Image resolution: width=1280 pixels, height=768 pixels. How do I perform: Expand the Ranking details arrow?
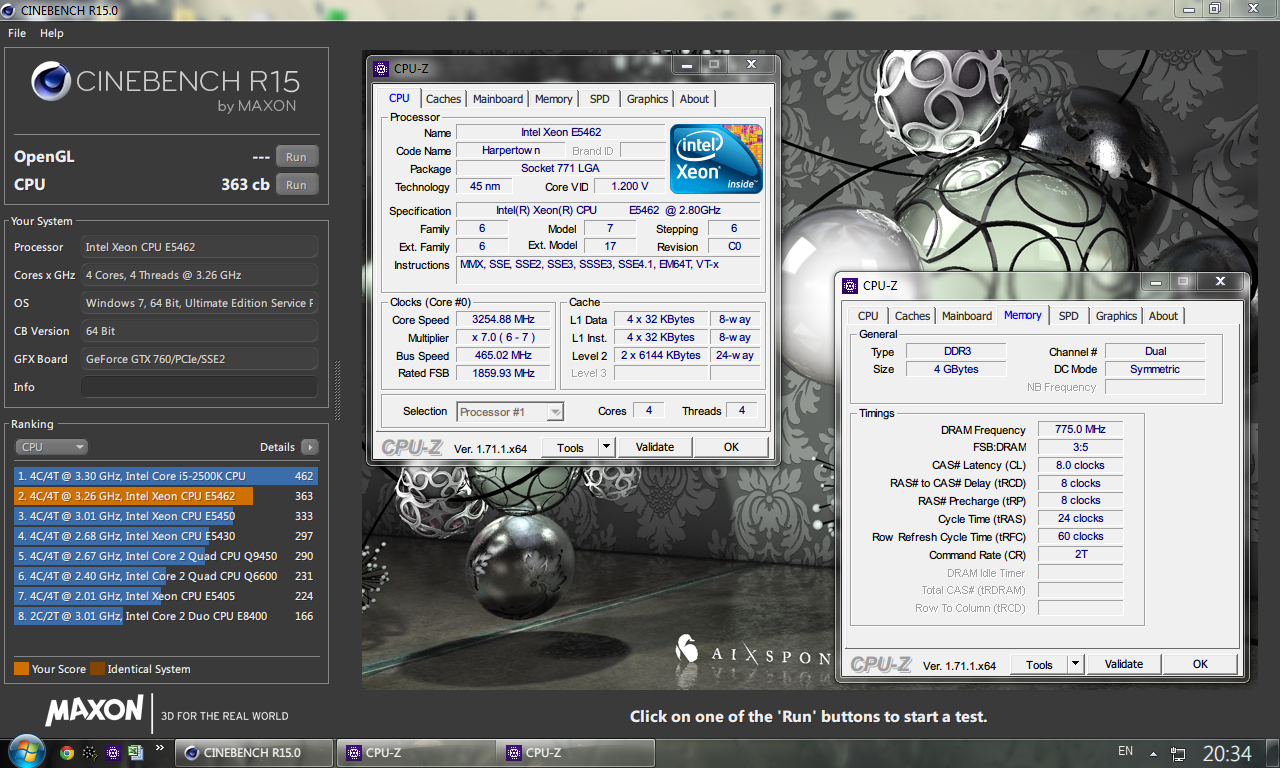[x=310, y=447]
